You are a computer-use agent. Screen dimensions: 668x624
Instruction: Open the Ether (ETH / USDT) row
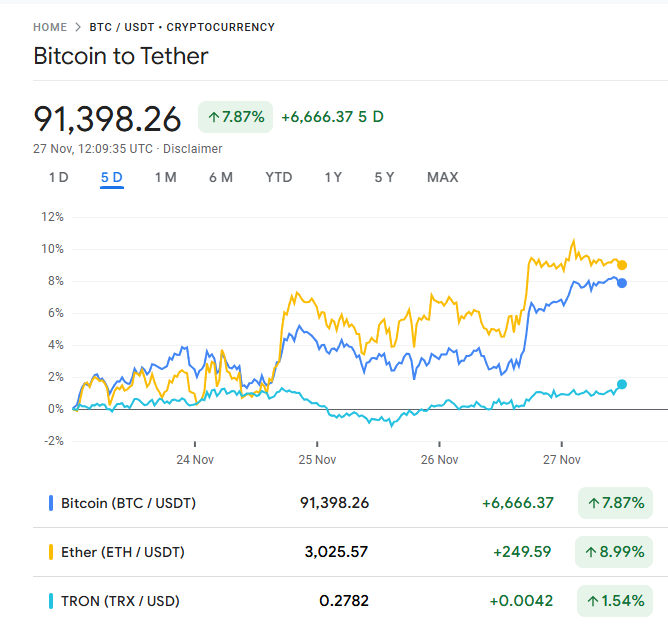(x=122, y=552)
